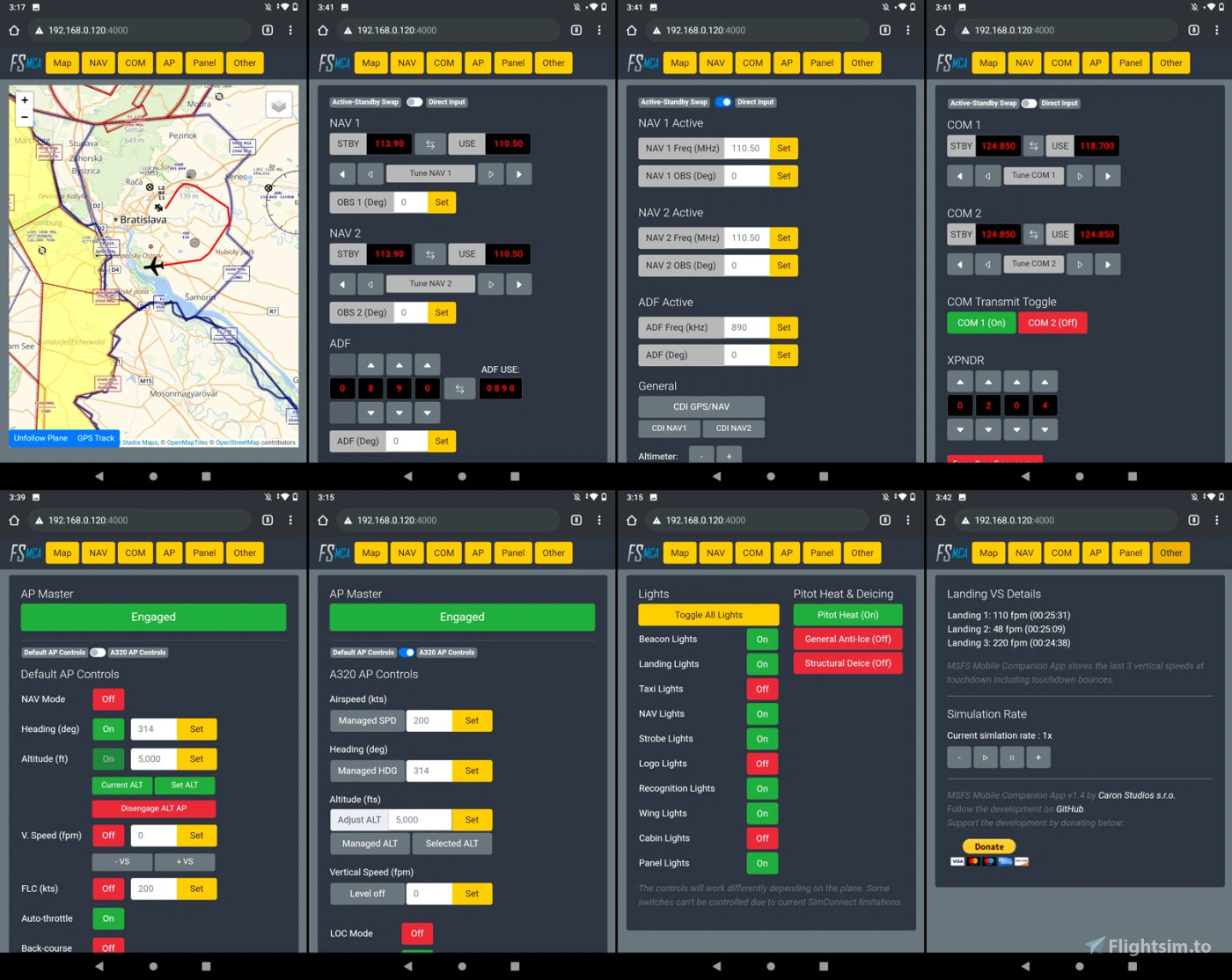Click Toggle All Lights
This screenshot has width=1232, height=980.
click(708, 615)
